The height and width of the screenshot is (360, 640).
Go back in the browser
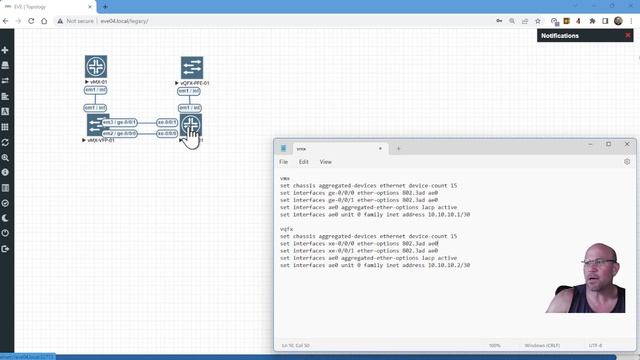5,21
